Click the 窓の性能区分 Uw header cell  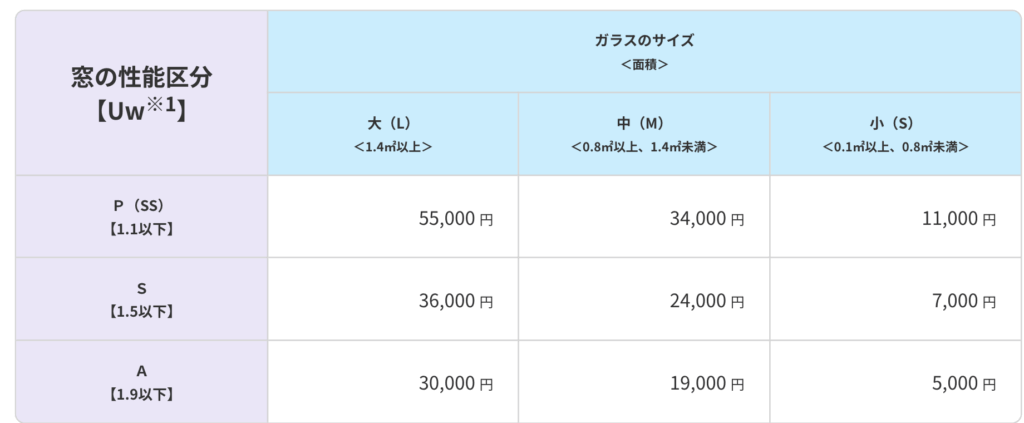click(x=141, y=92)
